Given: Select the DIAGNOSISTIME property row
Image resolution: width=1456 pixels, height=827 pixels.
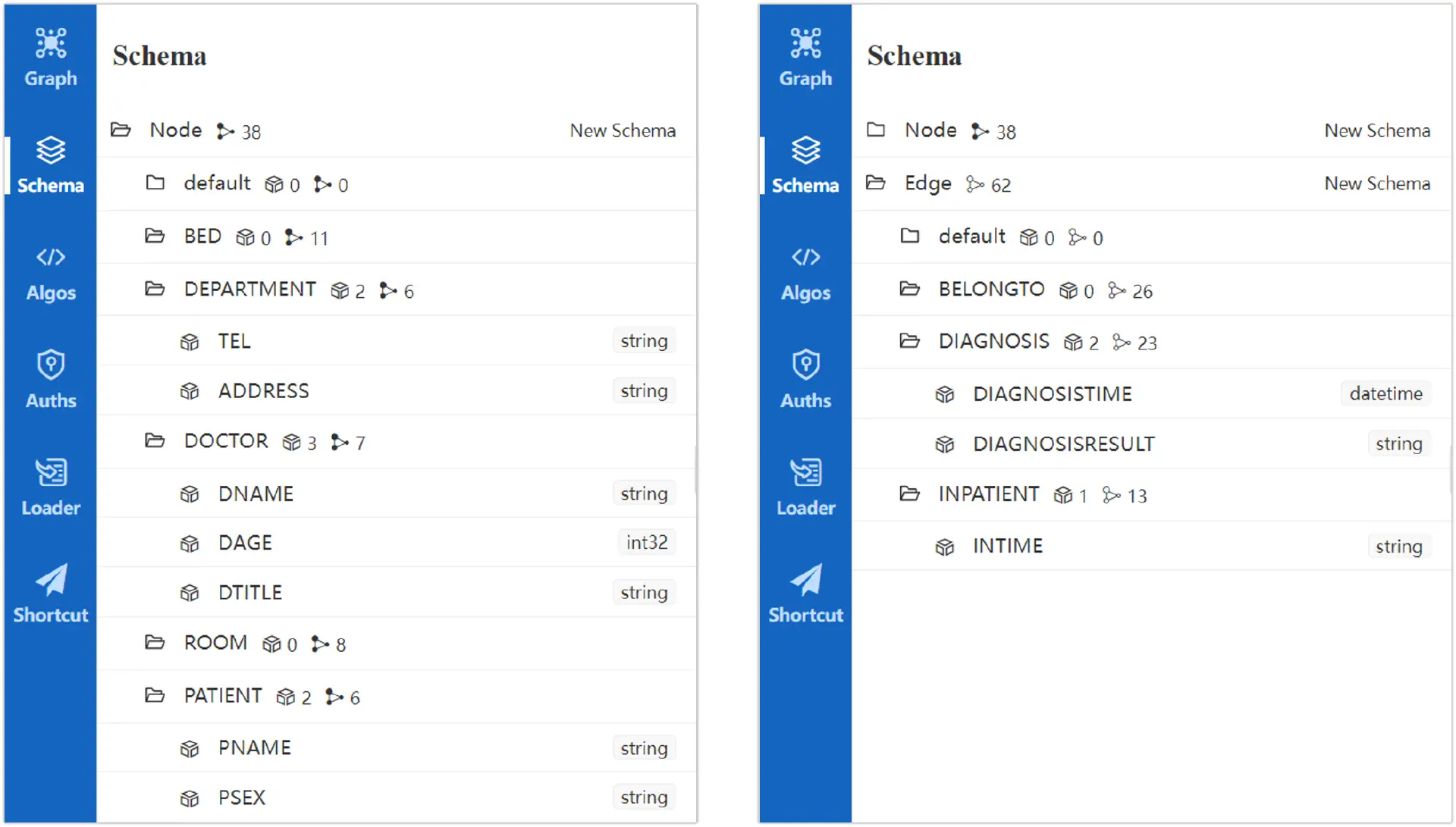Looking at the screenshot, I should pos(1052,394).
